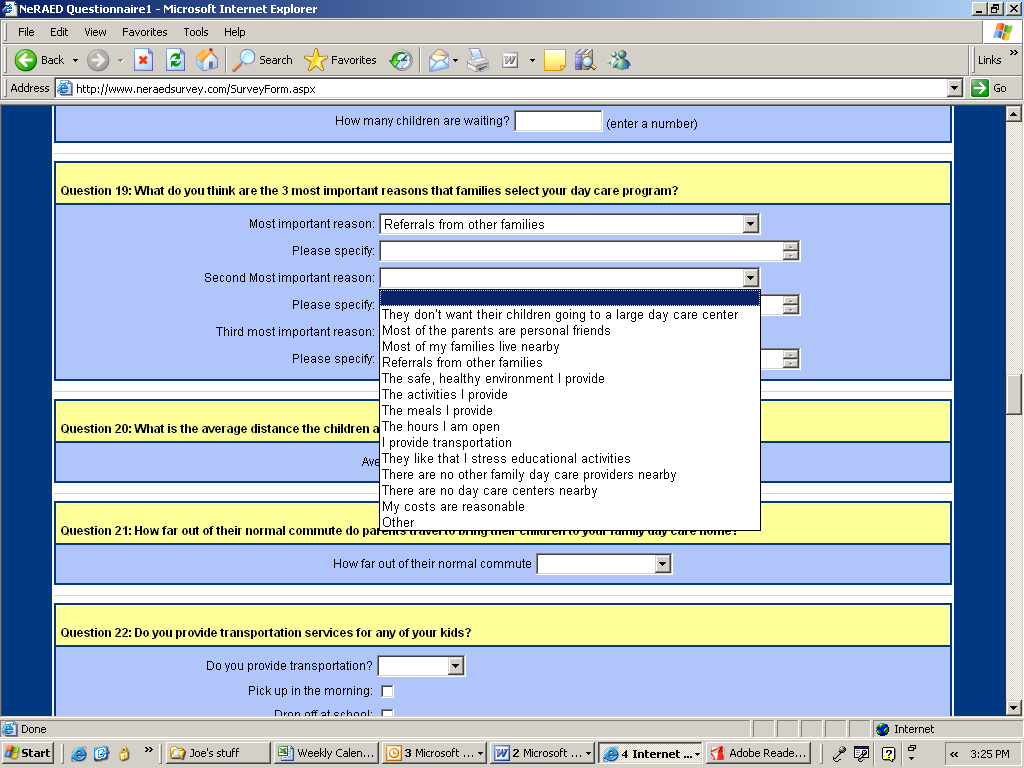The height and width of the screenshot is (768, 1024).
Task: Choose 'My costs are reasonable' from list
Action: pyautogui.click(x=453, y=507)
